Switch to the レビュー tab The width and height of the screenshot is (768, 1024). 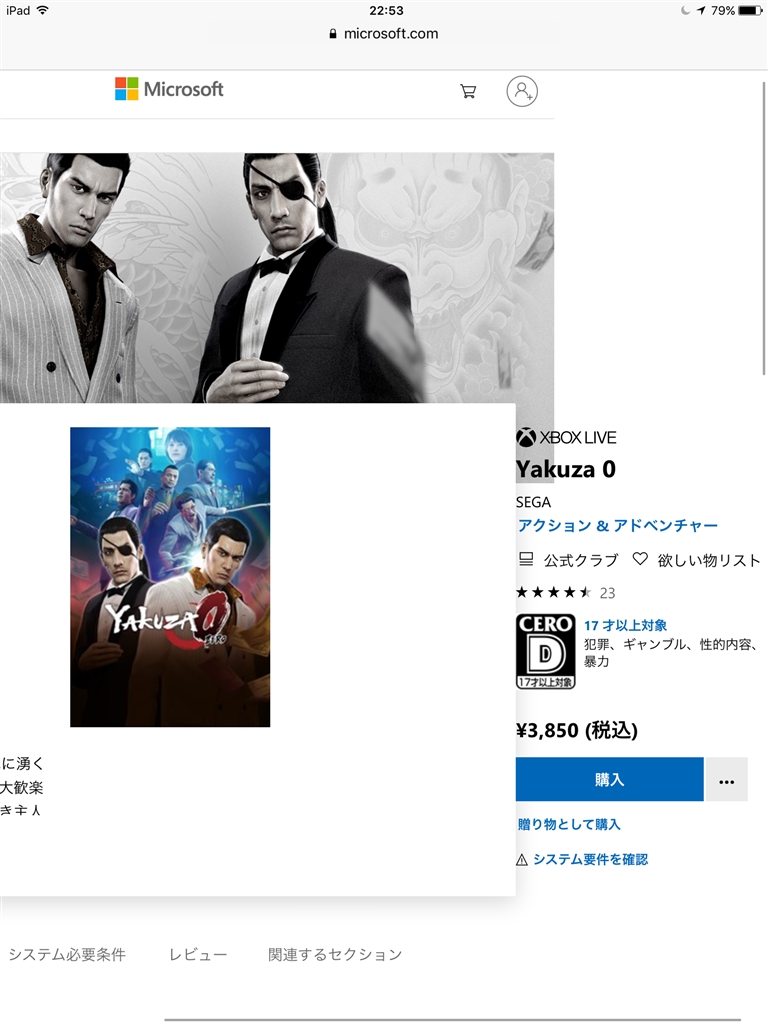pos(198,955)
